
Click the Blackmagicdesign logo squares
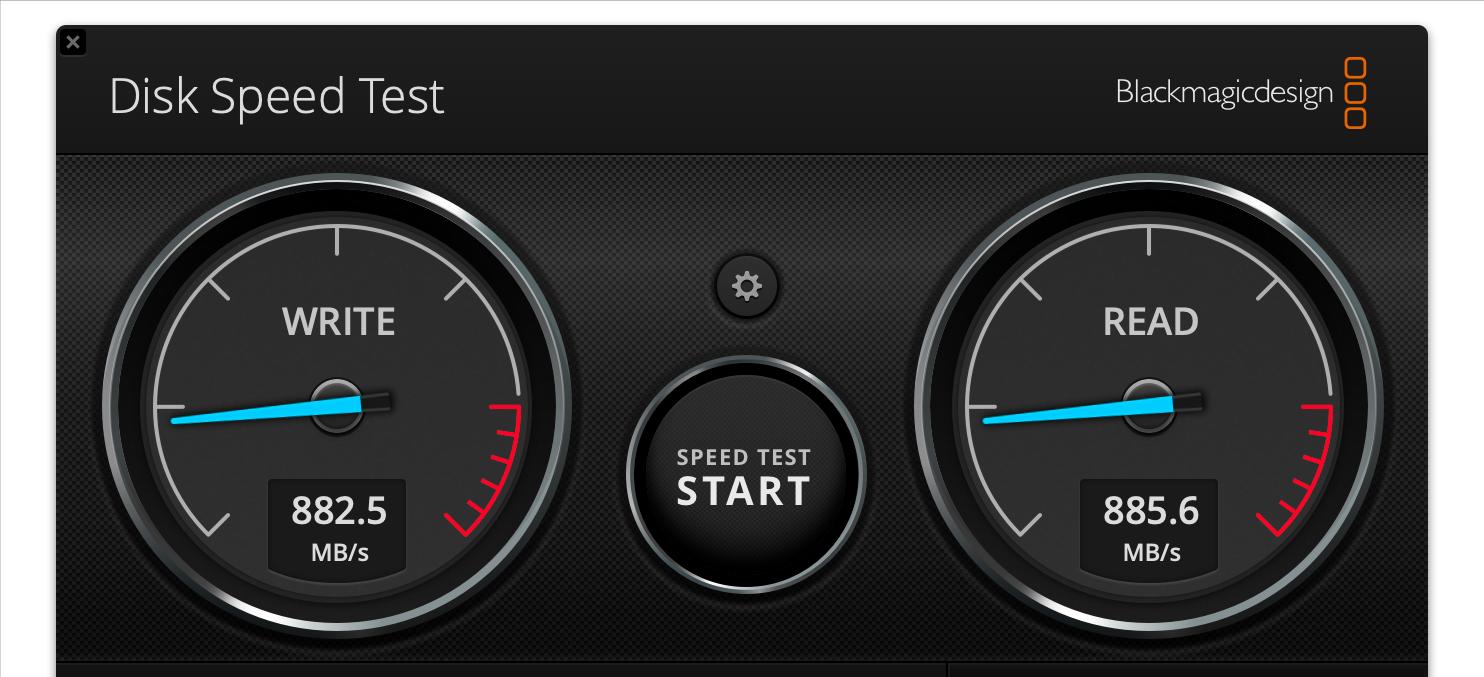[1355, 93]
